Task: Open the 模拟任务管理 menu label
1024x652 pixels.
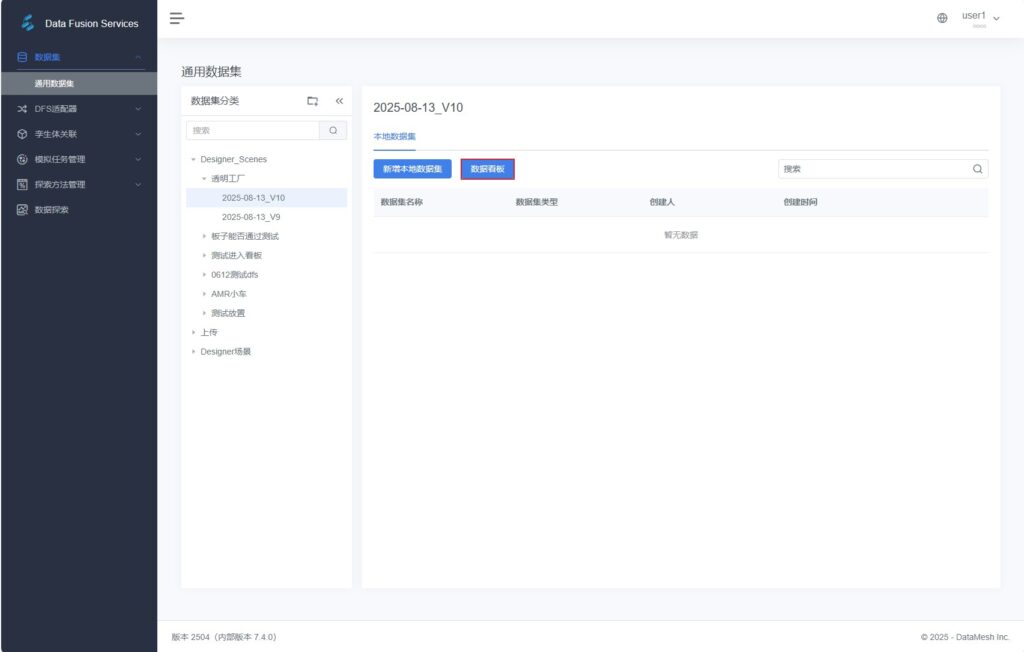Action: [59, 159]
